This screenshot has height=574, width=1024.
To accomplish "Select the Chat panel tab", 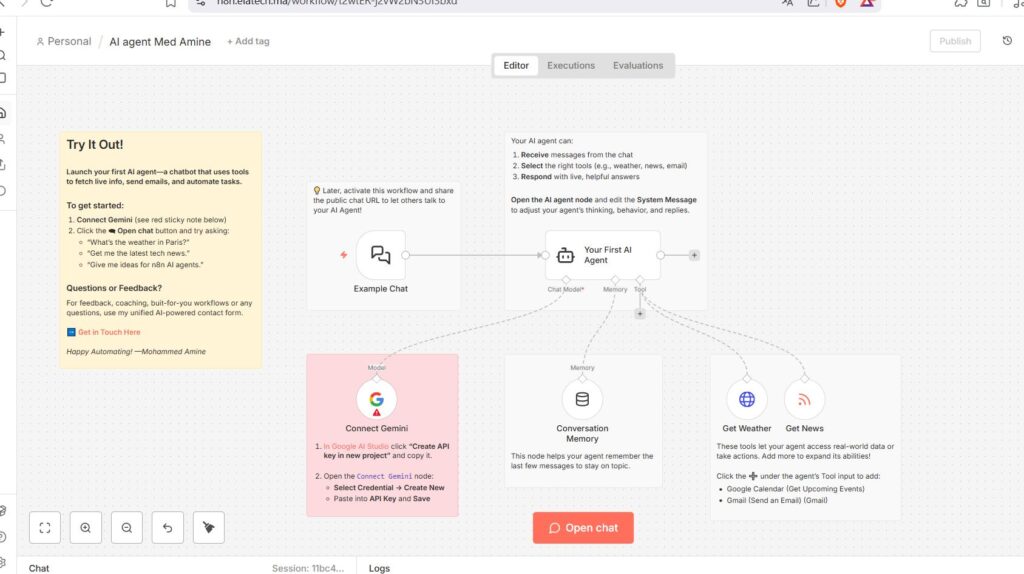I will (x=39, y=568).
